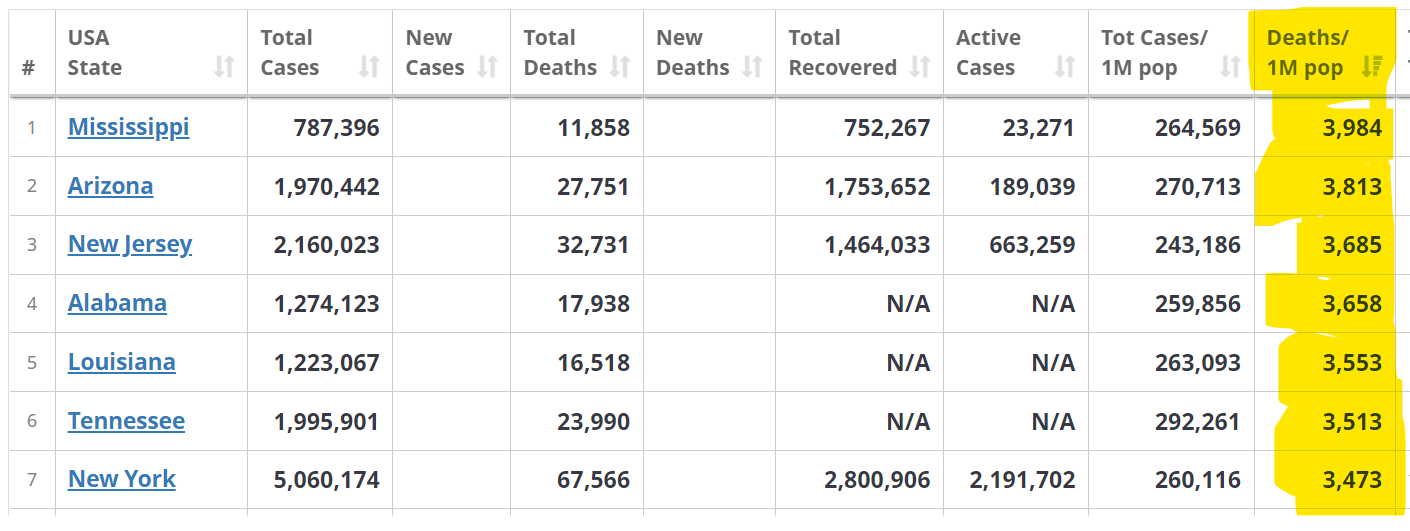The width and height of the screenshot is (1410, 531).
Task: Click sort icon beside Total Deaths
Action: (620, 67)
